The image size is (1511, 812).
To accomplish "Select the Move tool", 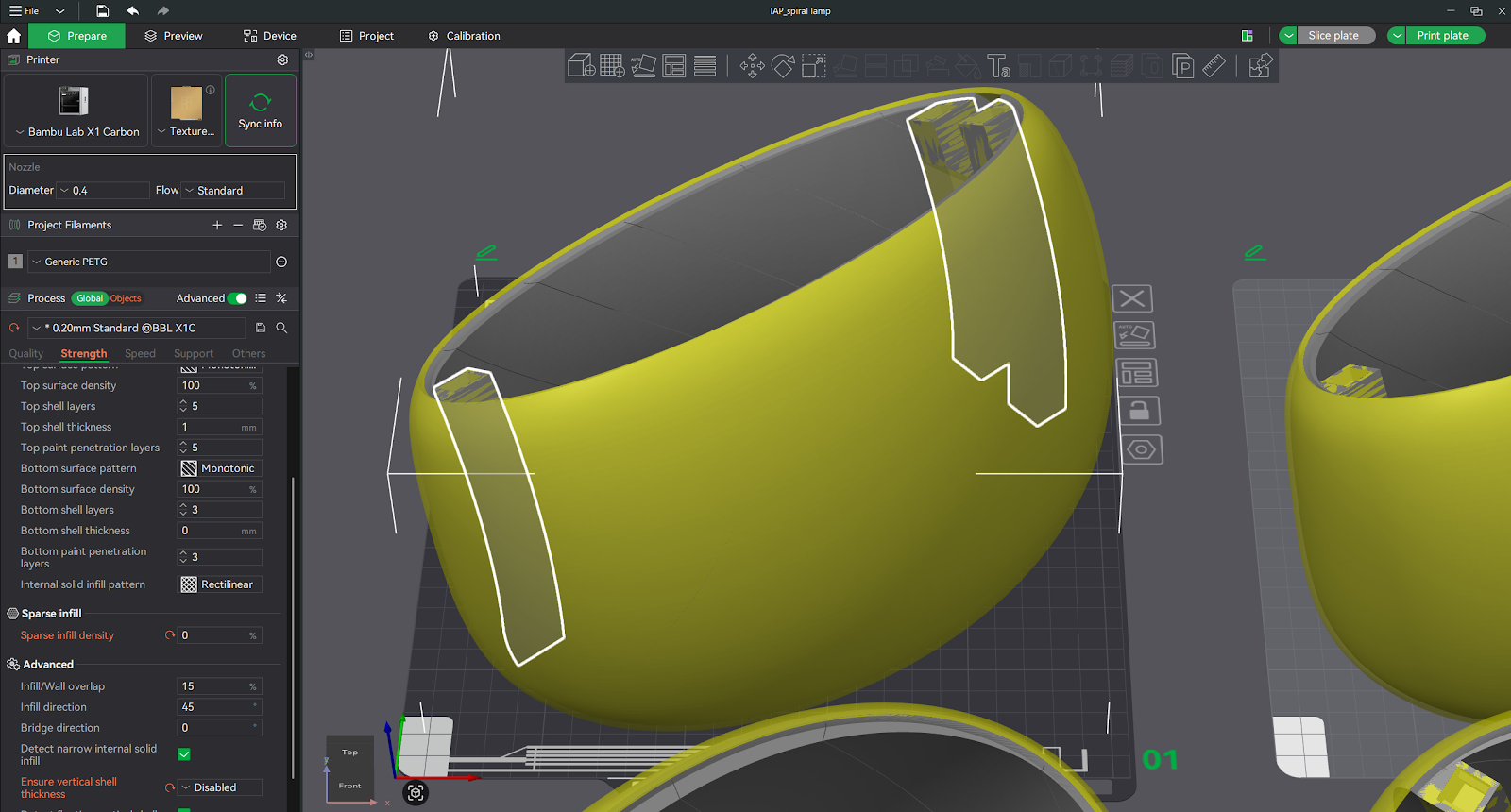I will pos(753,66).
